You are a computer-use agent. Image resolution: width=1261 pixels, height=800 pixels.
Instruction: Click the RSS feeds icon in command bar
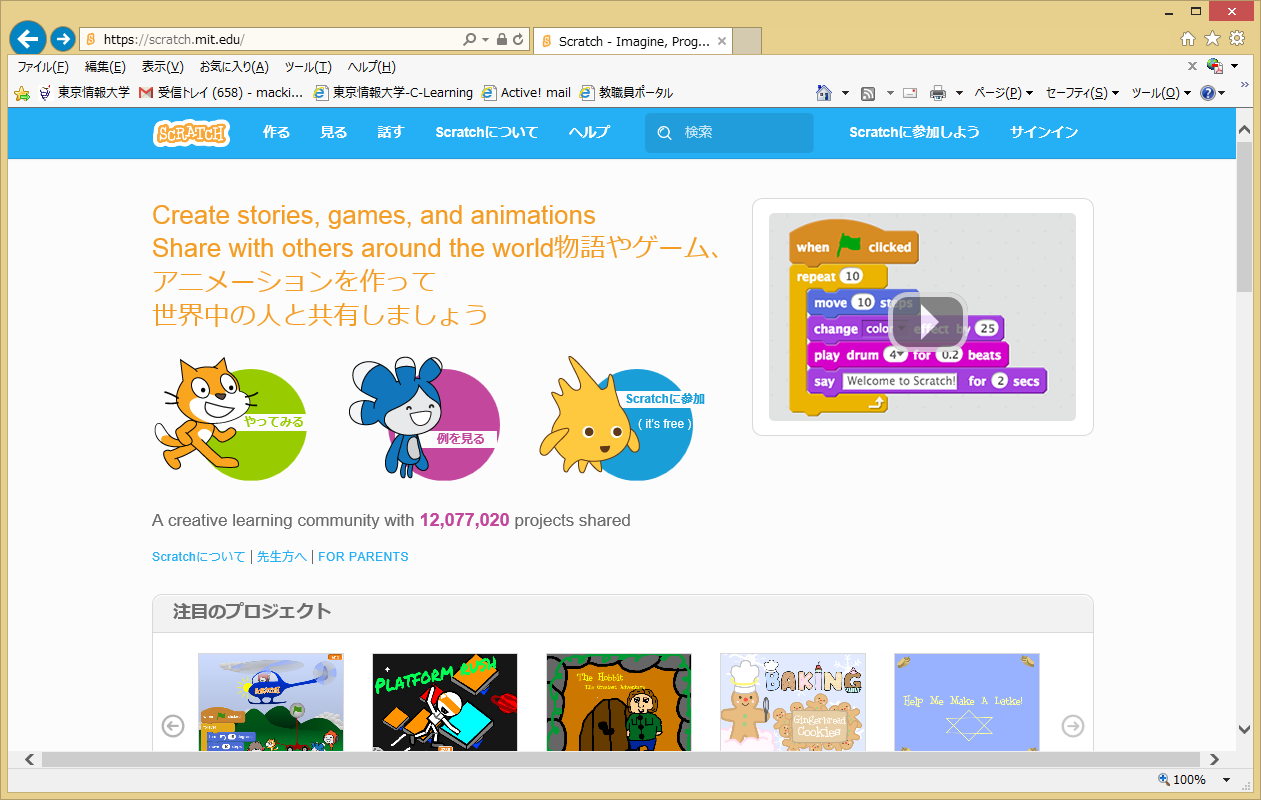tap(868, 93)
